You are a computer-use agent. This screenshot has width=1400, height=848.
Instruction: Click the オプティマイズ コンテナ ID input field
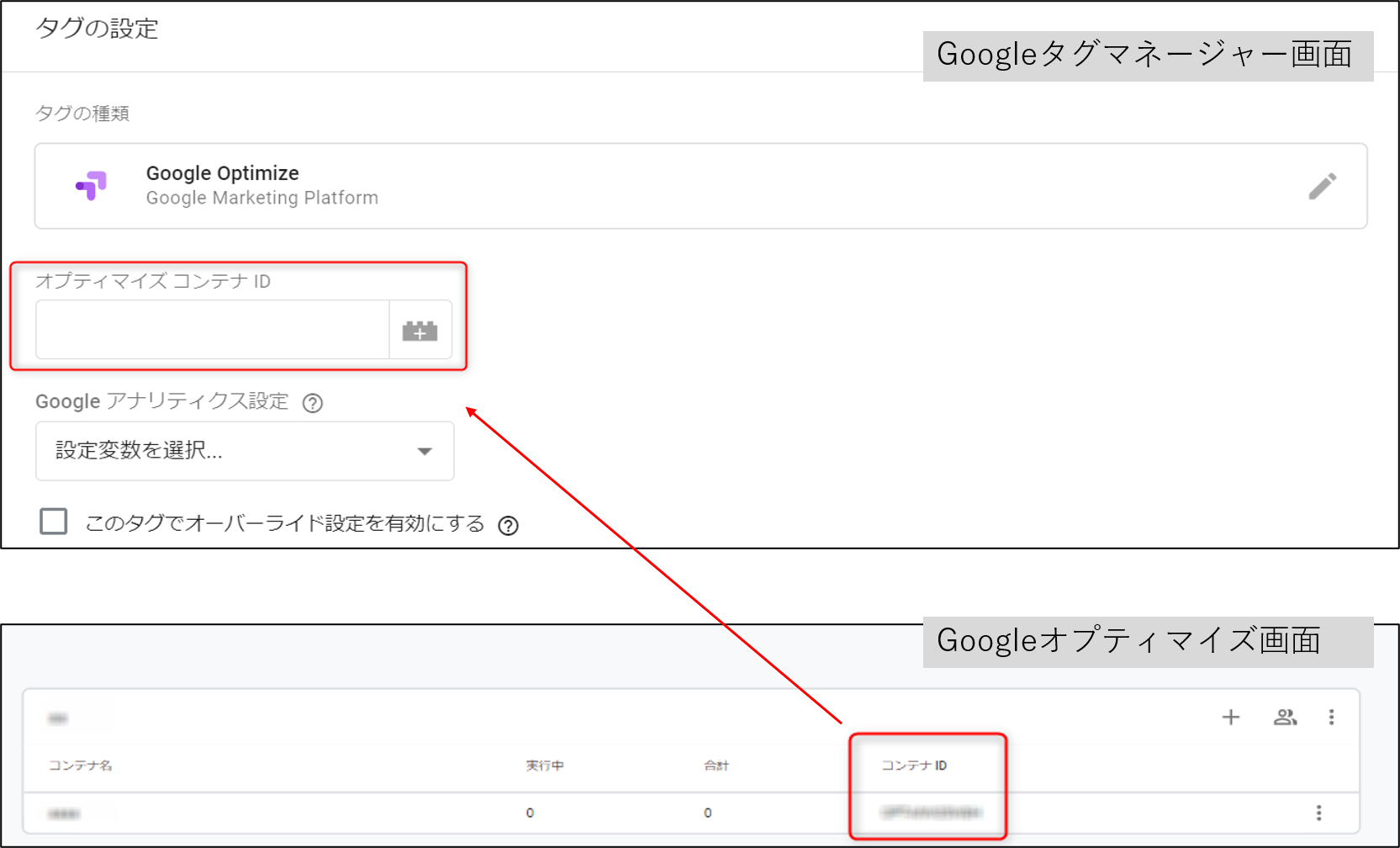pos(212,330)
